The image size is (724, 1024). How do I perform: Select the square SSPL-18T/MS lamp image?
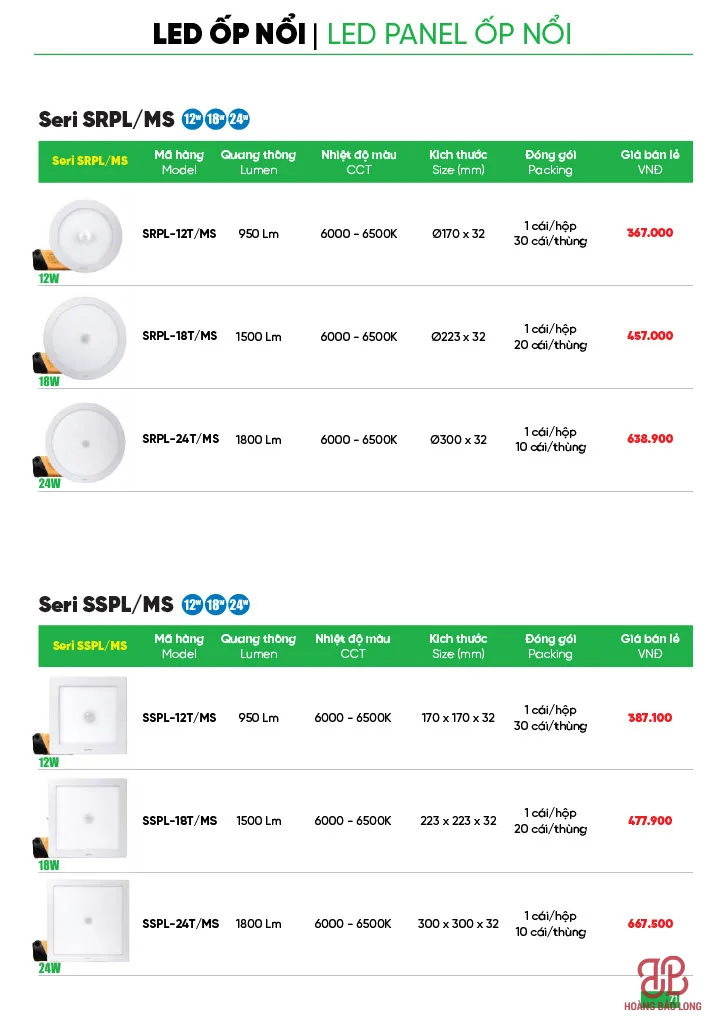88,821
